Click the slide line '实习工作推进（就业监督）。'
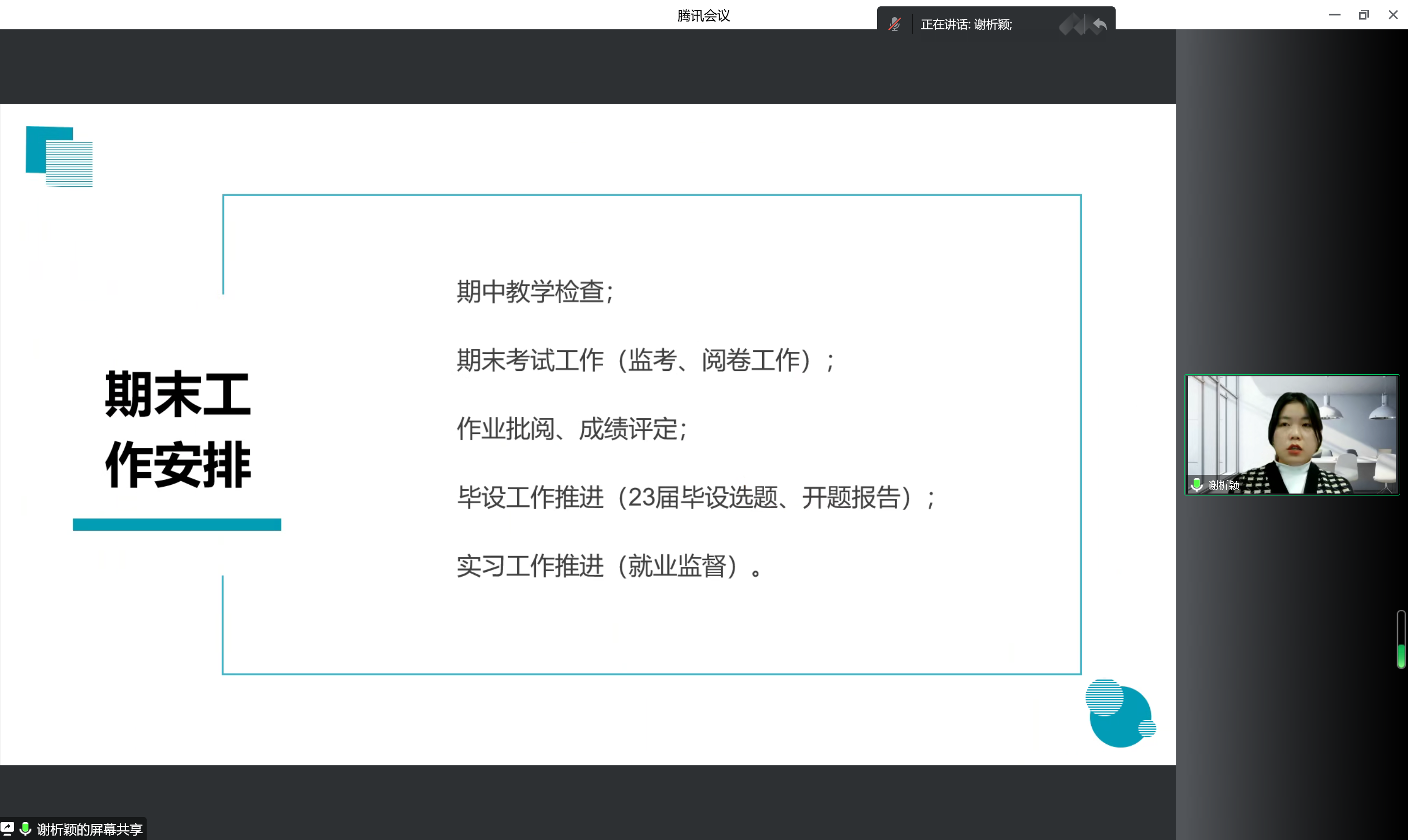The image size is (1408, 840). [x=610, y=565]
